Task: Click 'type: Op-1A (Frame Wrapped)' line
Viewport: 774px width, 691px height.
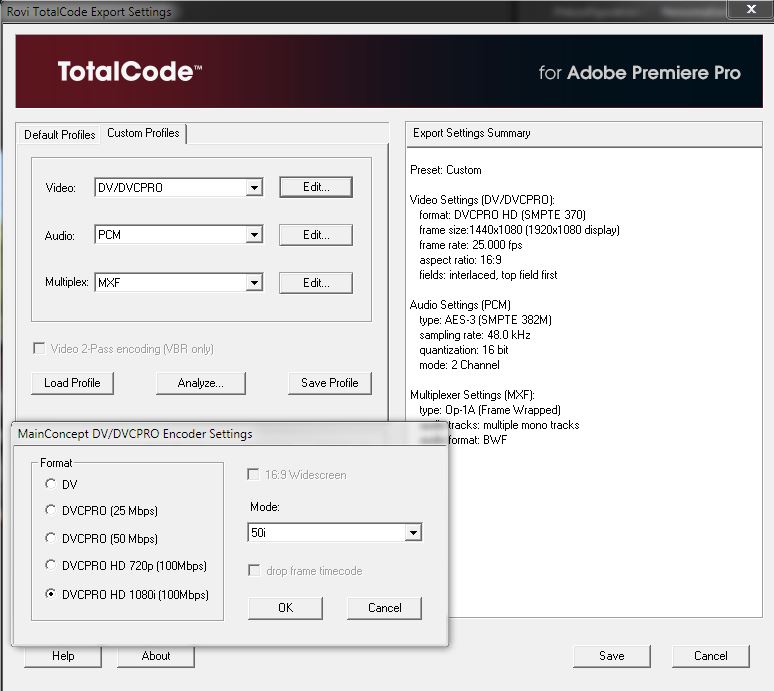Action: coord(490,410)
